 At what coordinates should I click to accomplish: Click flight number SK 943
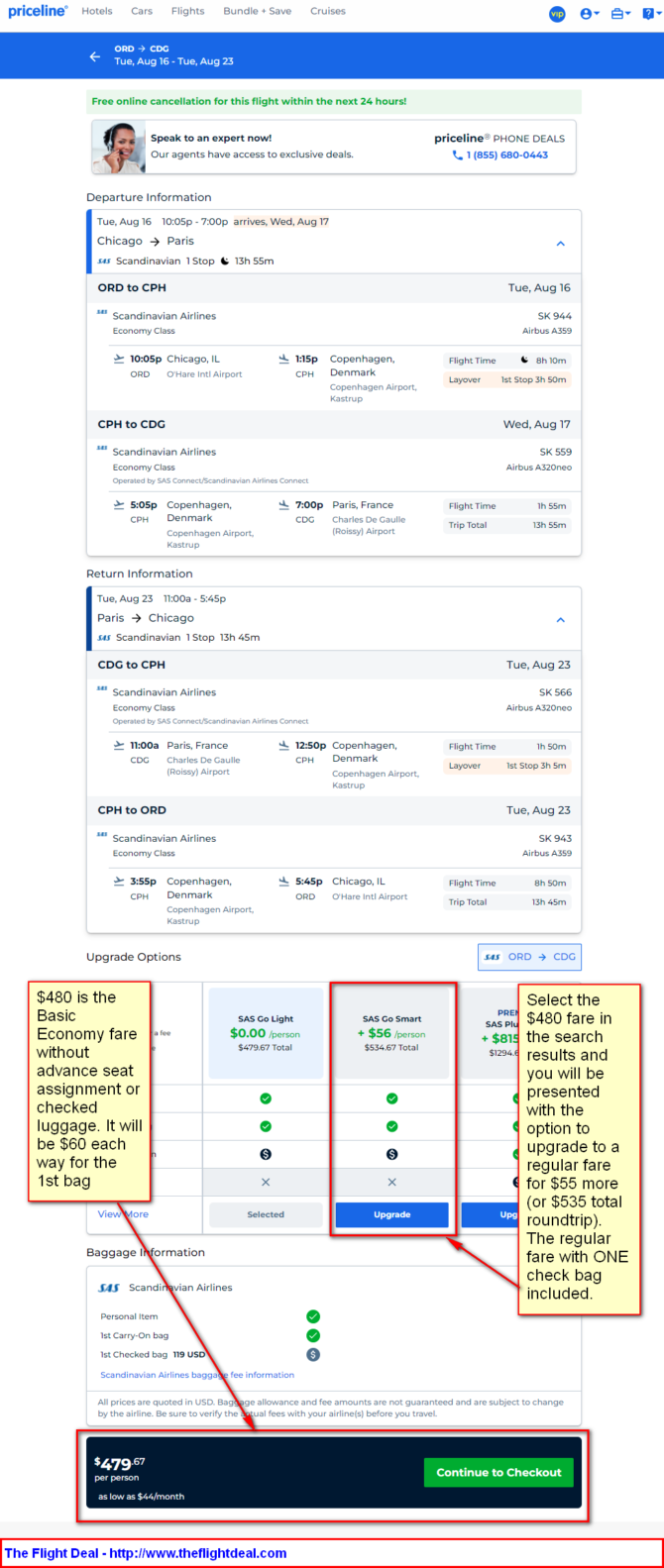coord(555,838)
